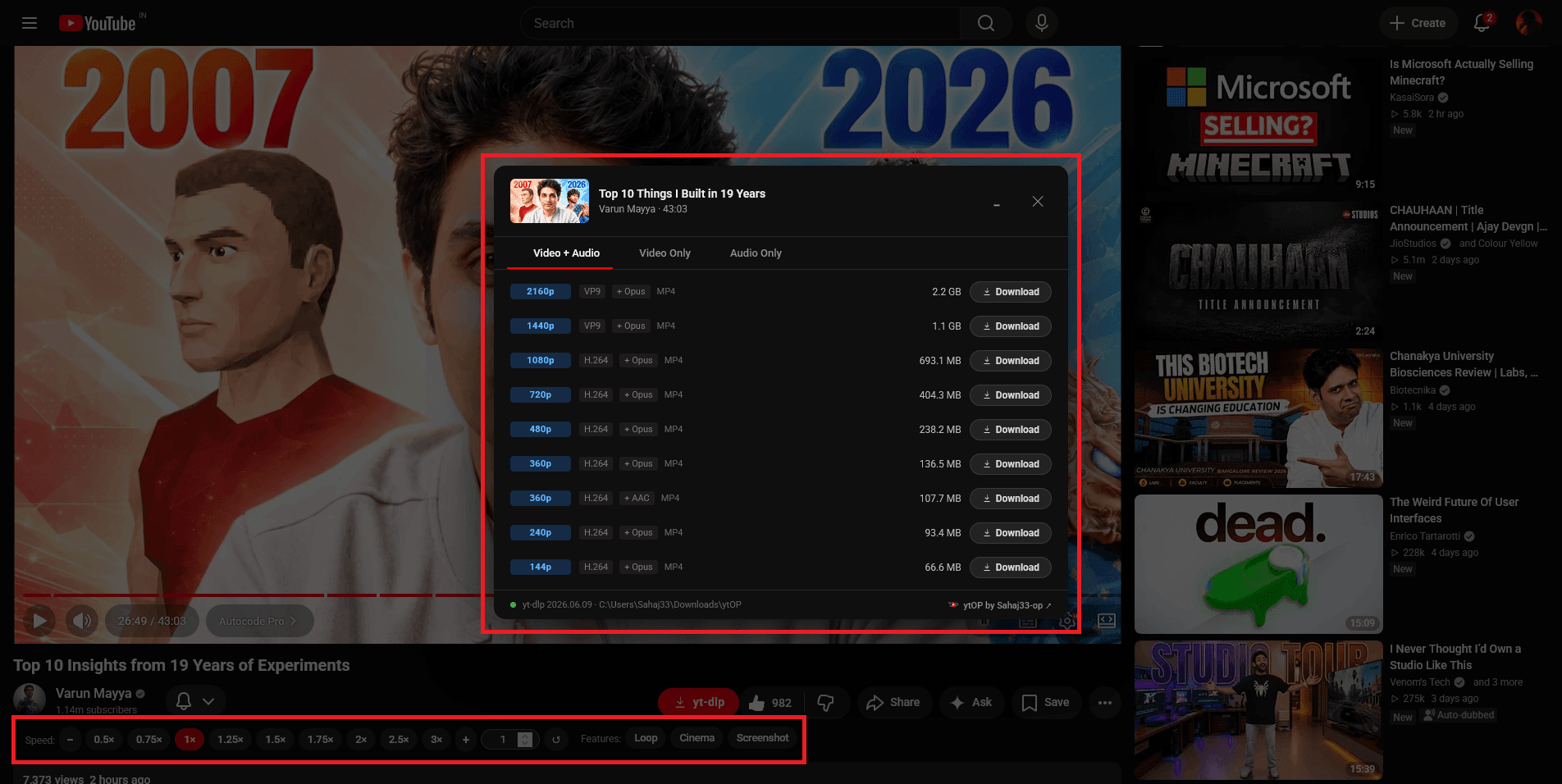This screenshot has height=784, width=1562.
Task: Decrease speed with the minus button
Action: [x=71, y=740]
